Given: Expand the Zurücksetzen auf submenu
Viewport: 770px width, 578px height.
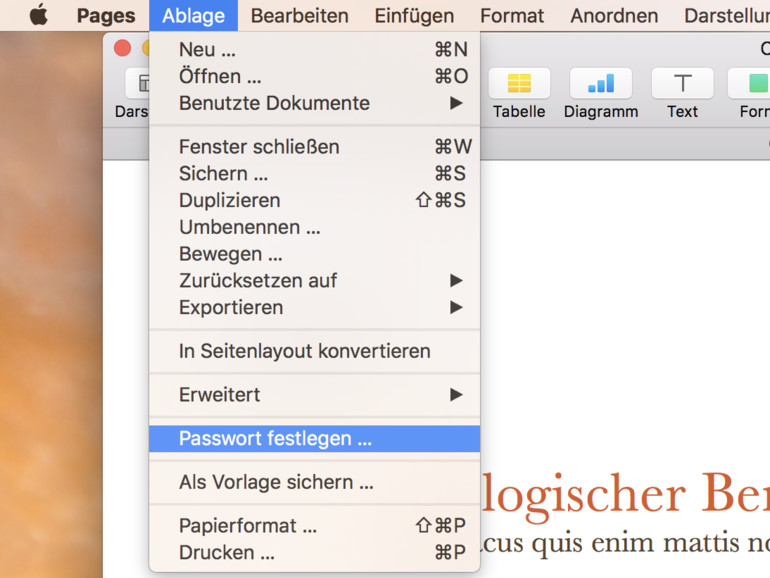Looking at the screenshot, I should coord(314,281).
